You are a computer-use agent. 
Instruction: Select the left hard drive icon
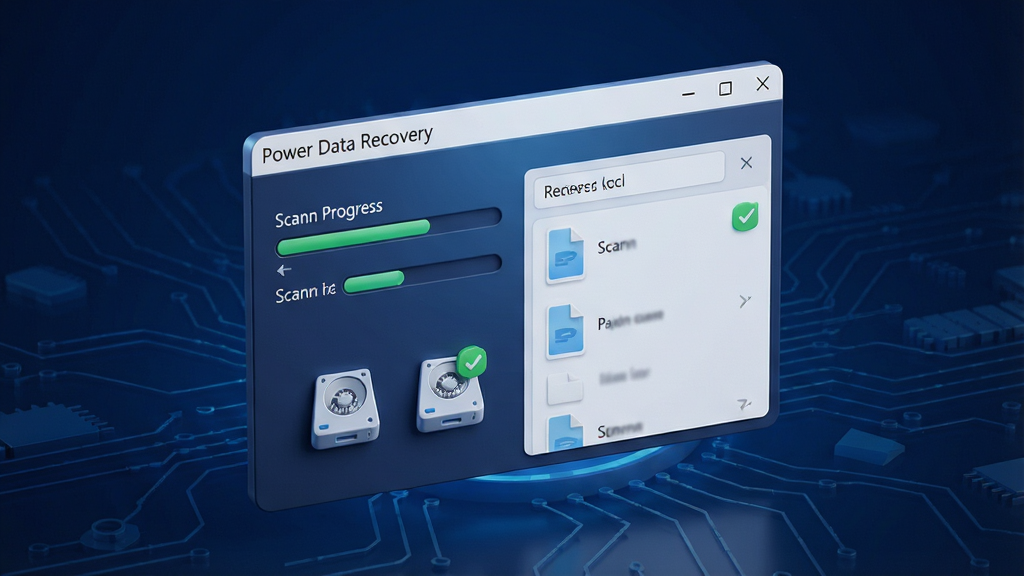click(345, 409)
